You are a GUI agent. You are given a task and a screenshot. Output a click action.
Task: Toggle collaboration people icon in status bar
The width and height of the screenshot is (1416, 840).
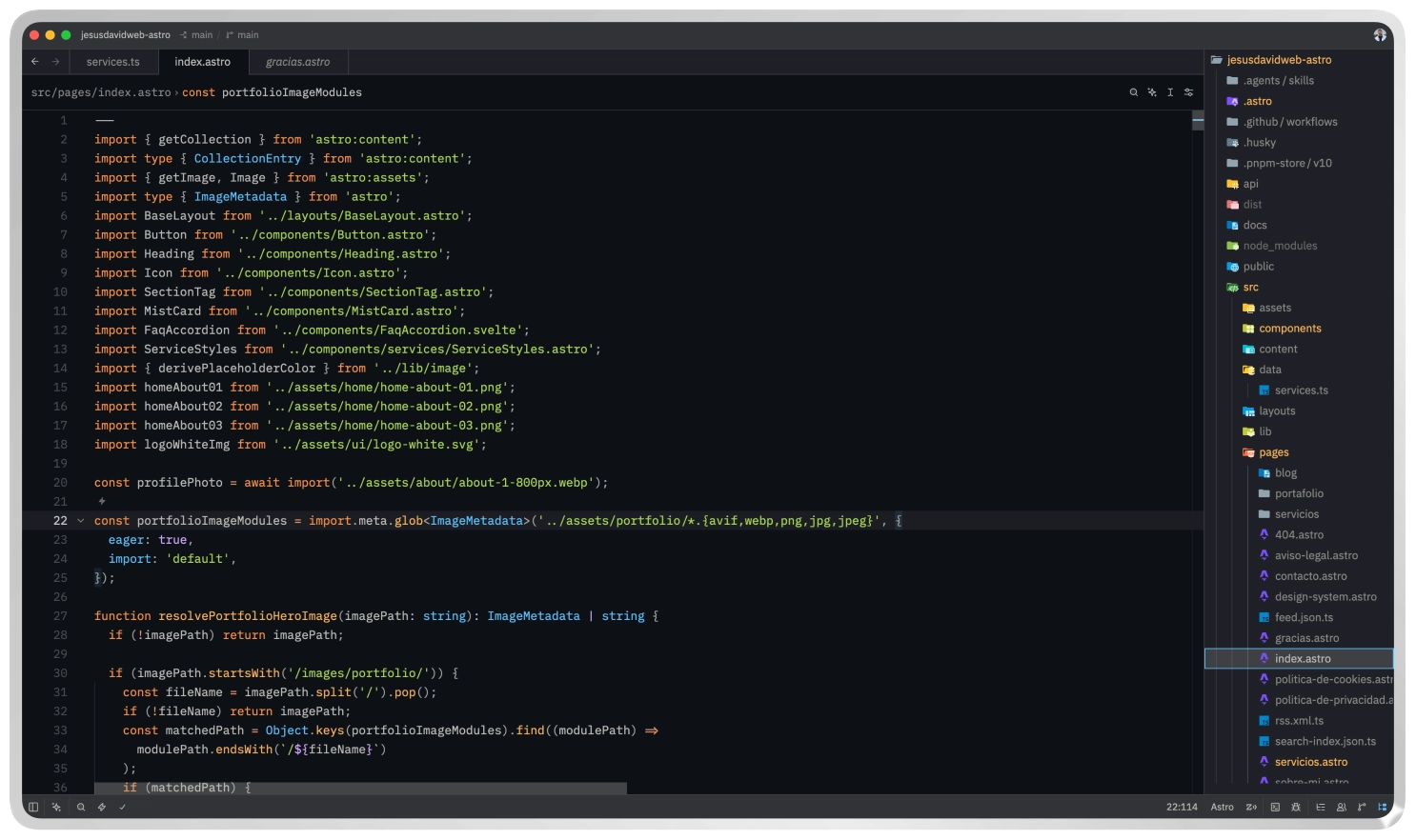tap(1342, 807)
